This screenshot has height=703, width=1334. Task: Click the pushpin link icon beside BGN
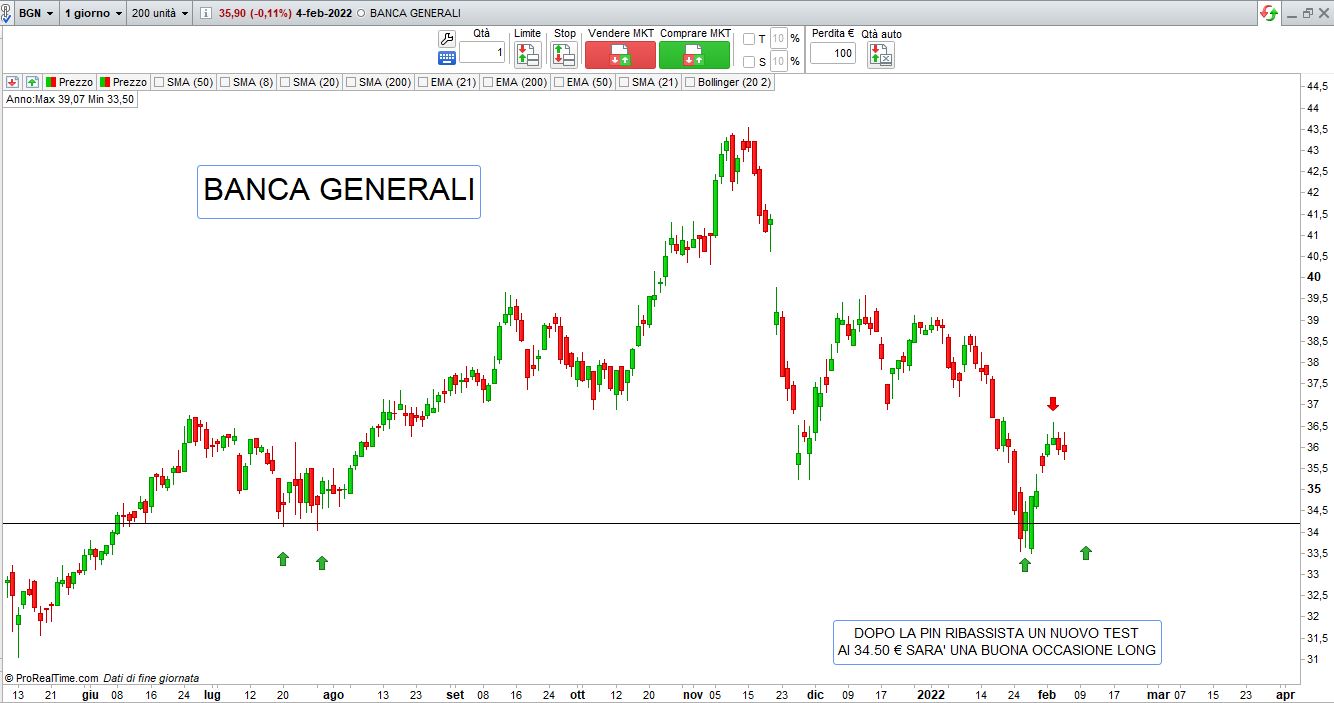point(5,13)
